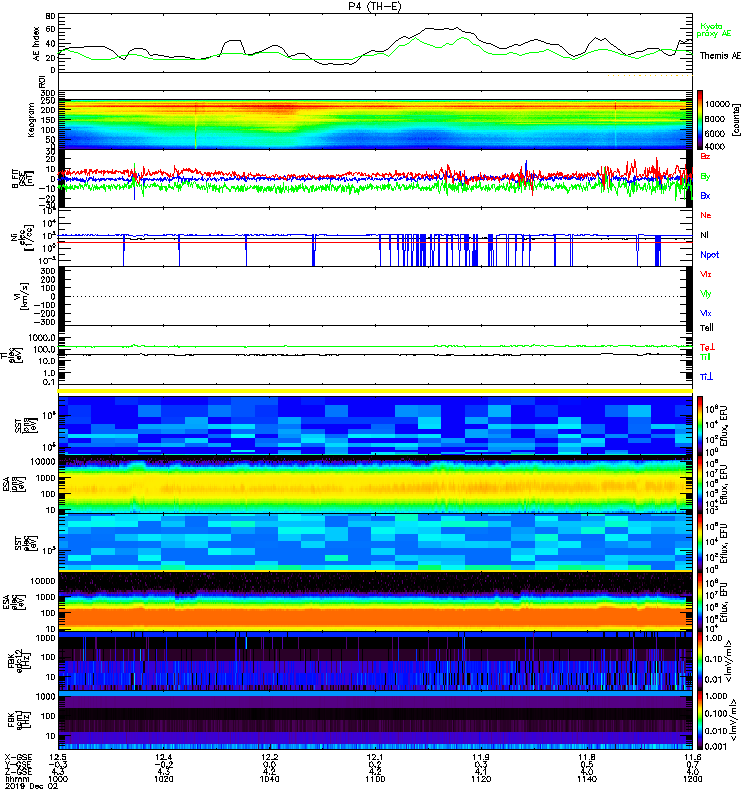Screen dimensions: 750x800
Task: Click the blue Viz velocity legend label
Action: [x=706, y=313]
